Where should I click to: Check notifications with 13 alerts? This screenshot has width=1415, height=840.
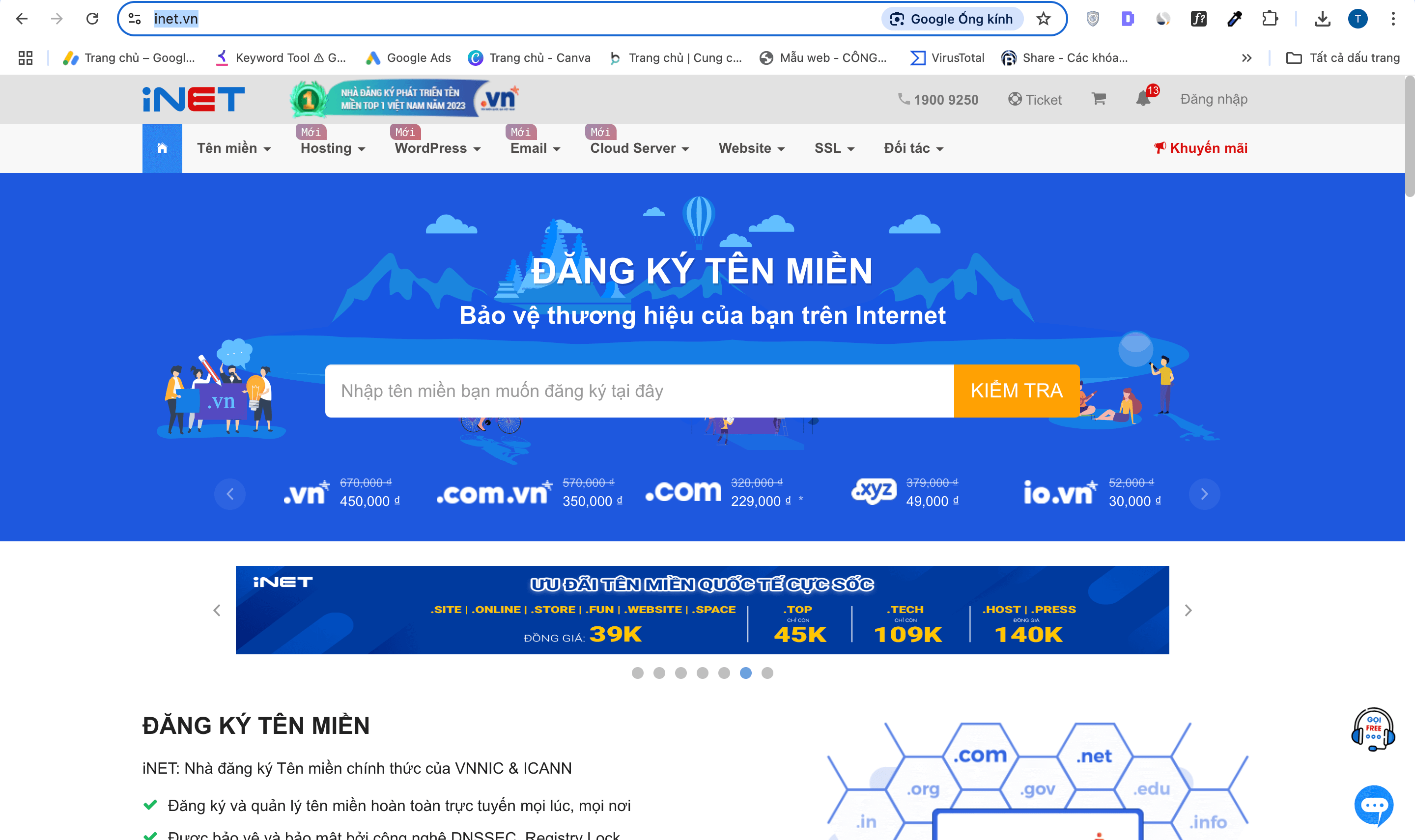coord(1143,99)
